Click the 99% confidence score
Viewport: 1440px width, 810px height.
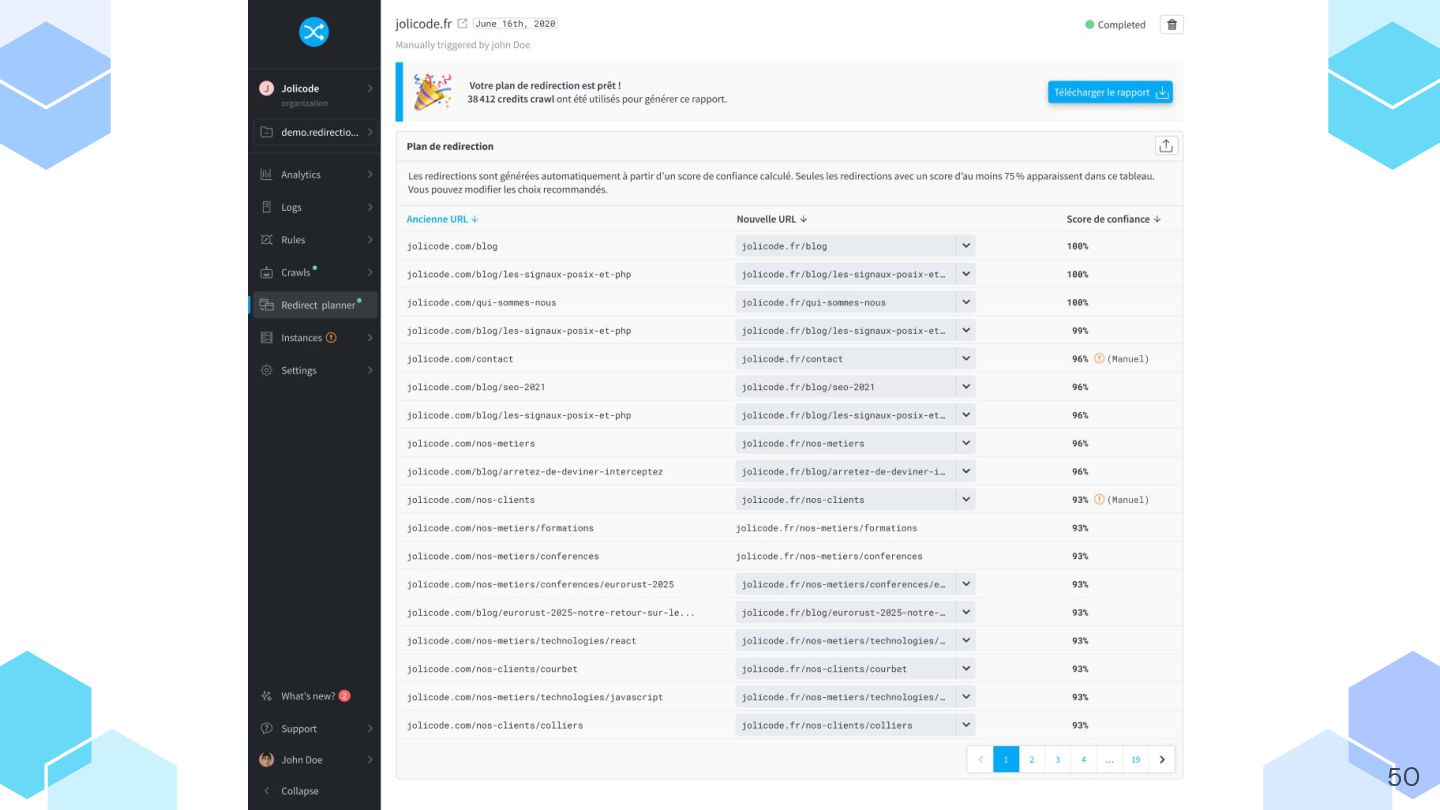point(1080,331)
